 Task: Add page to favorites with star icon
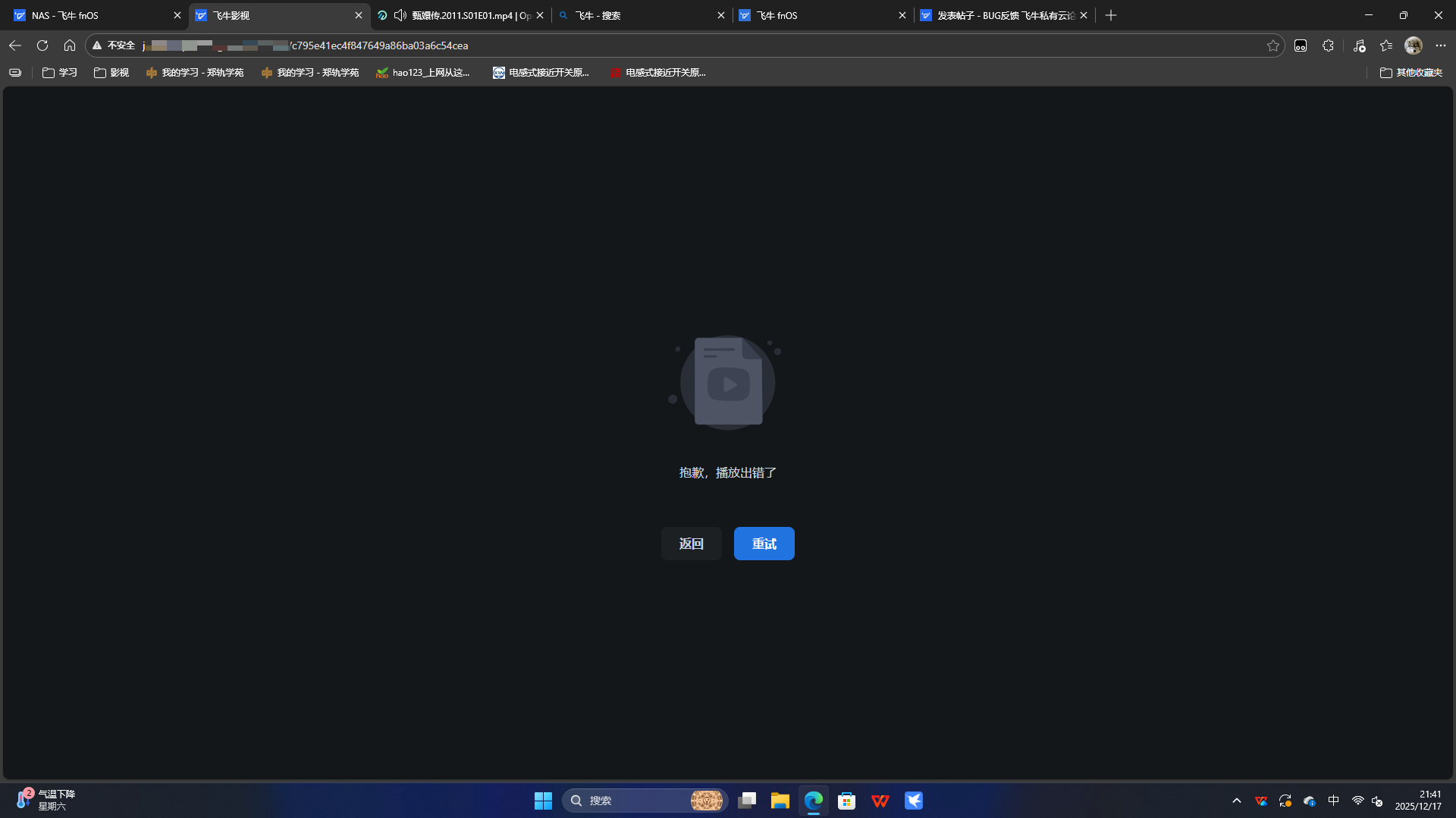(1272, 45)
